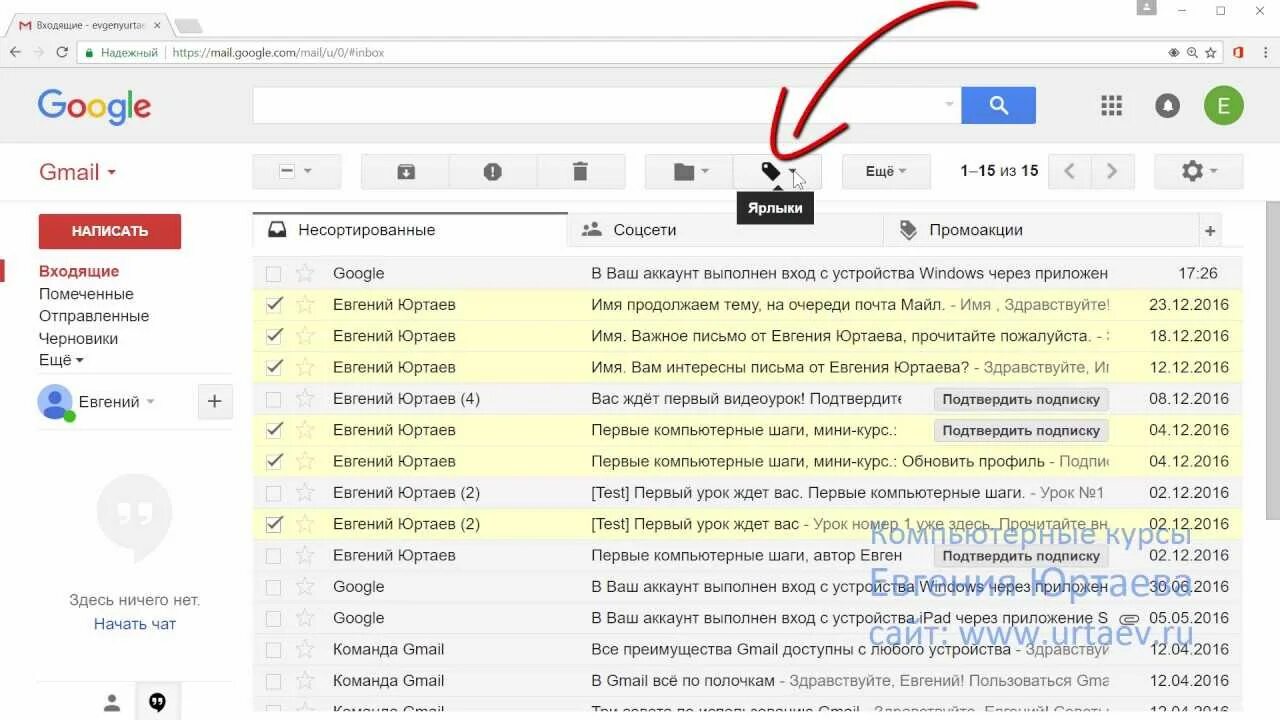Open the Hangouts conversations quote icon

tap(157, 702)
